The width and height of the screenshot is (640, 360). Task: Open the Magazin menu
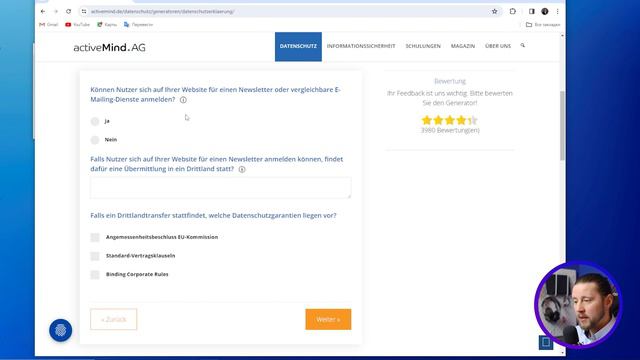pyautogui.click(x=463, y=46)
